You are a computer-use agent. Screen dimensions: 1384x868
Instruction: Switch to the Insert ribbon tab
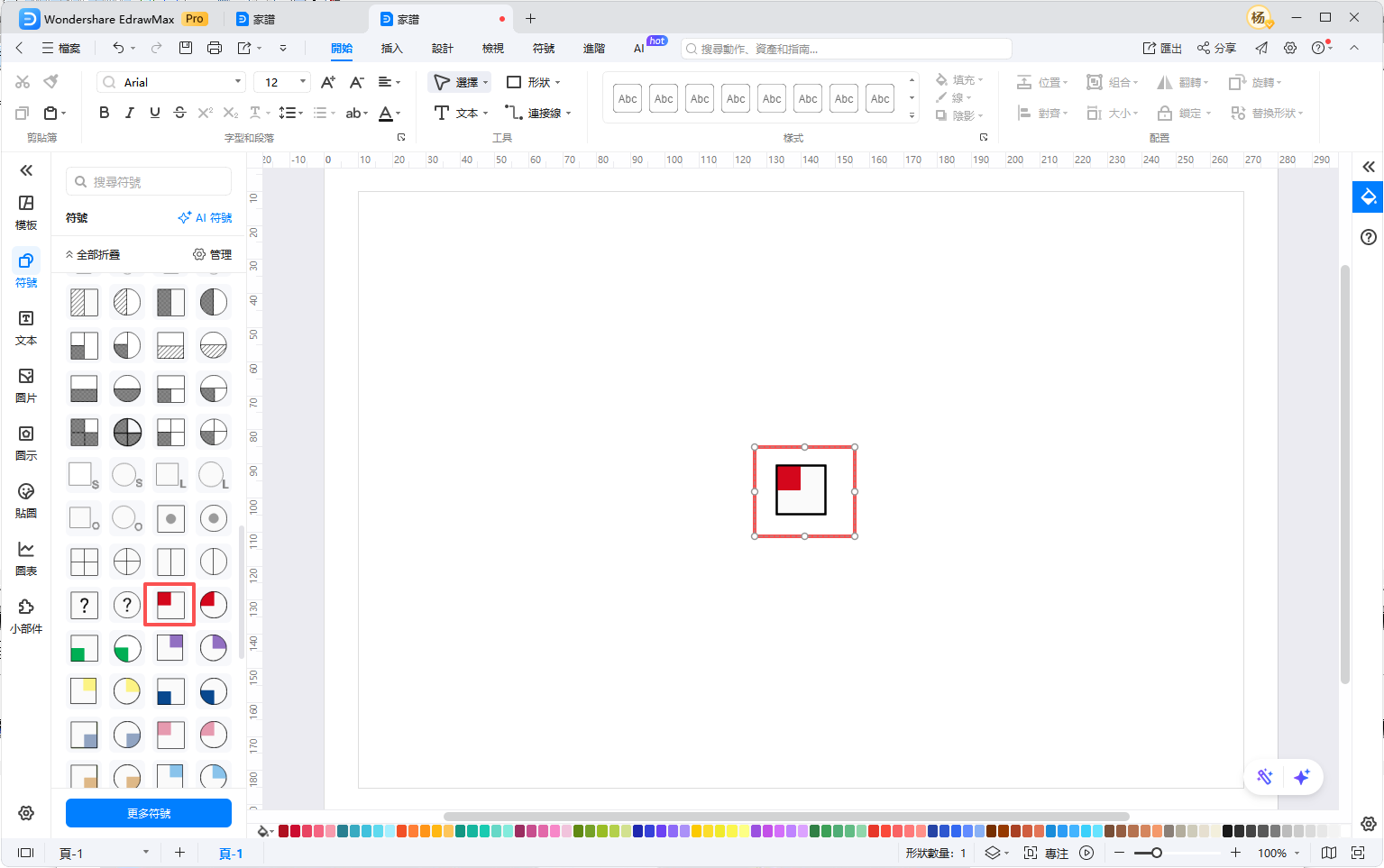coord(391,48)
